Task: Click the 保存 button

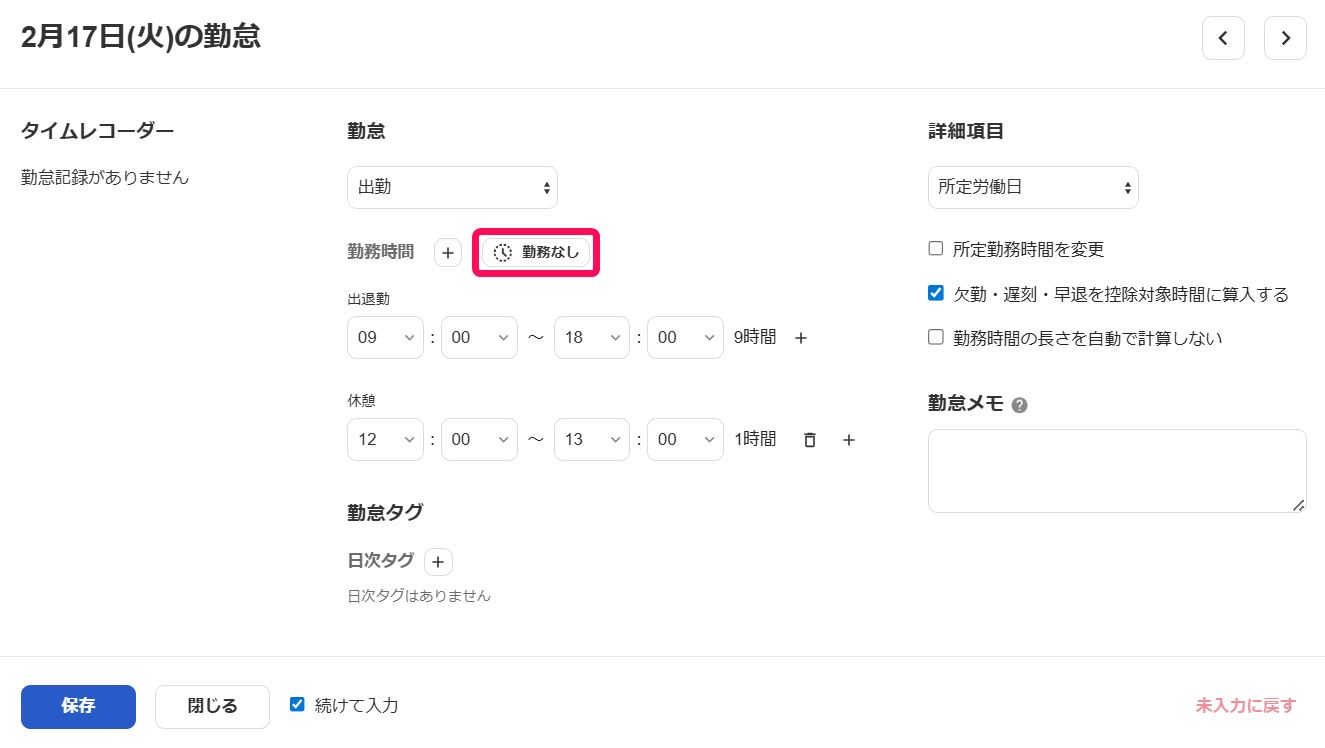Action: [x=78, y=706]
